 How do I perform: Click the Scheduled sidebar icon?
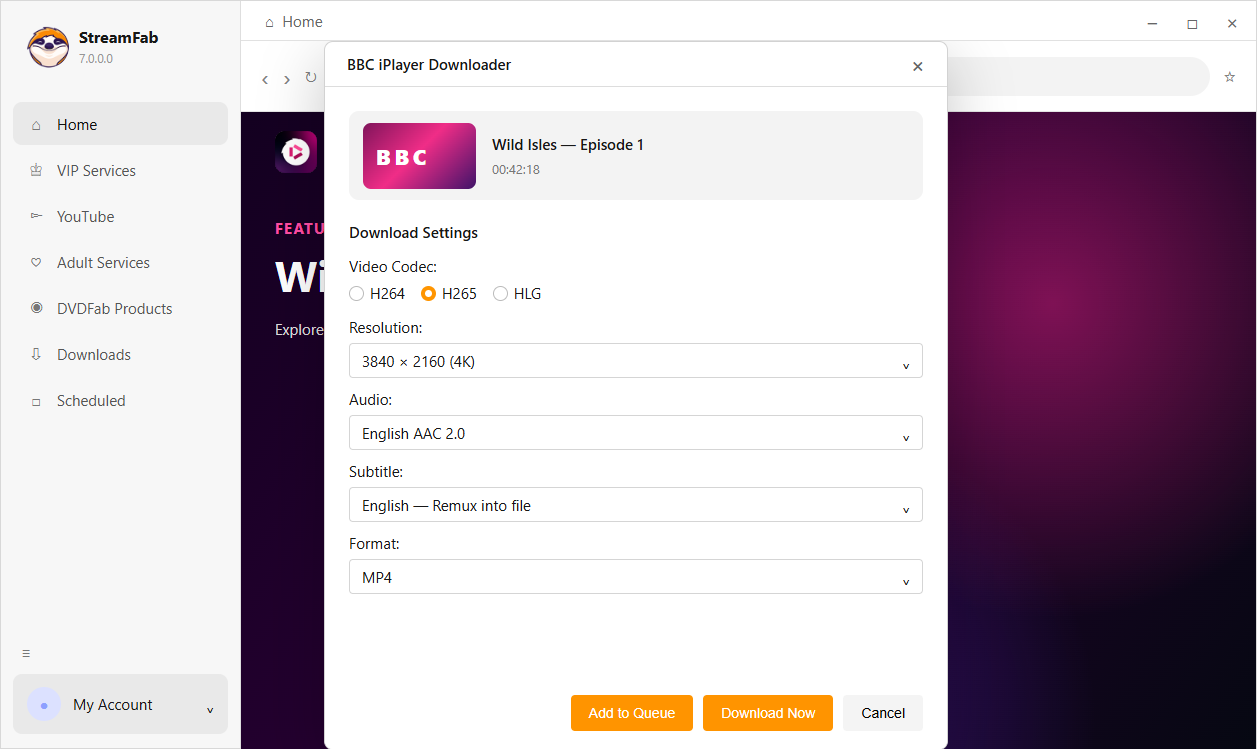(37, 401)
